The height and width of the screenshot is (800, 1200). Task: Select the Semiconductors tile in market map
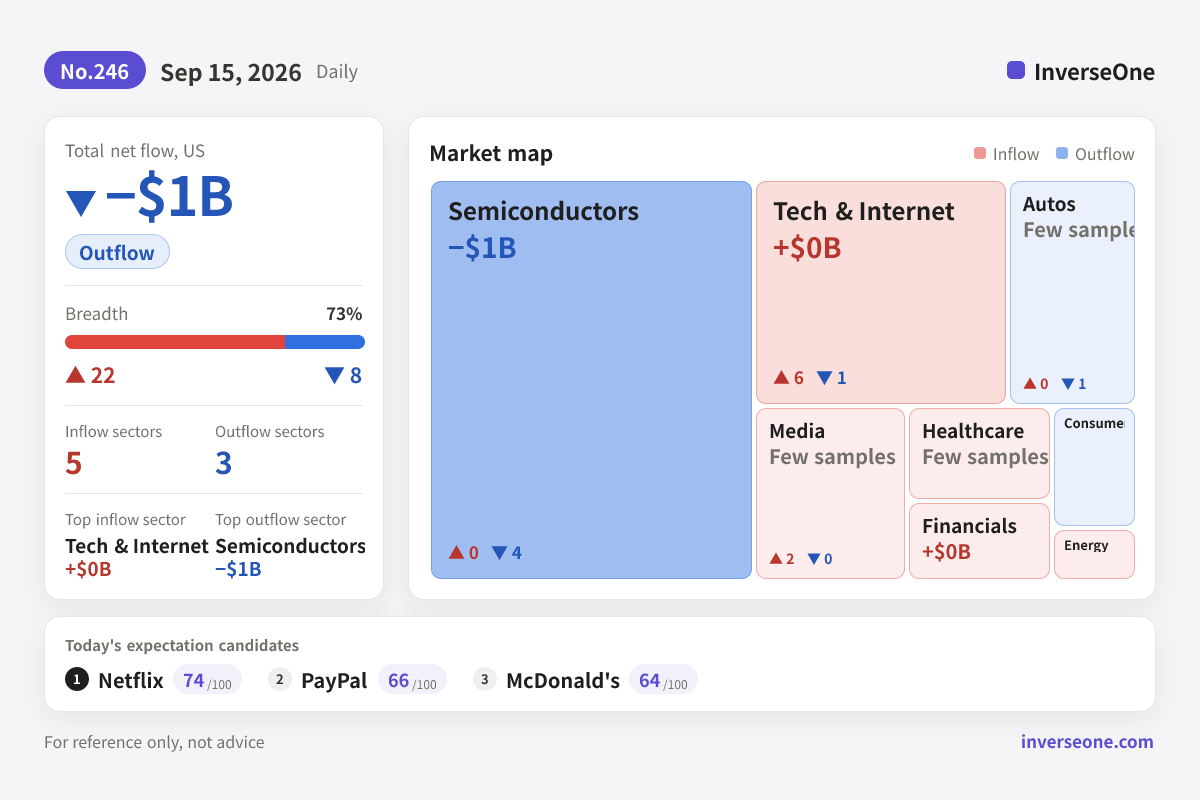(x=591, y=380)
